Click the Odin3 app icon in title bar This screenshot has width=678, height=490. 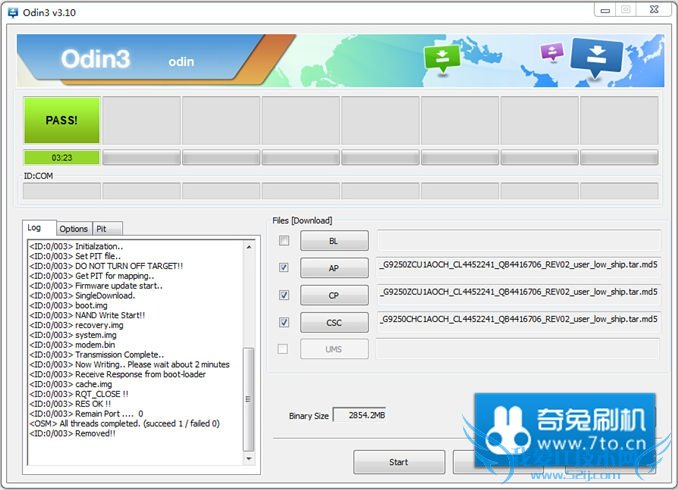(13, 13)
